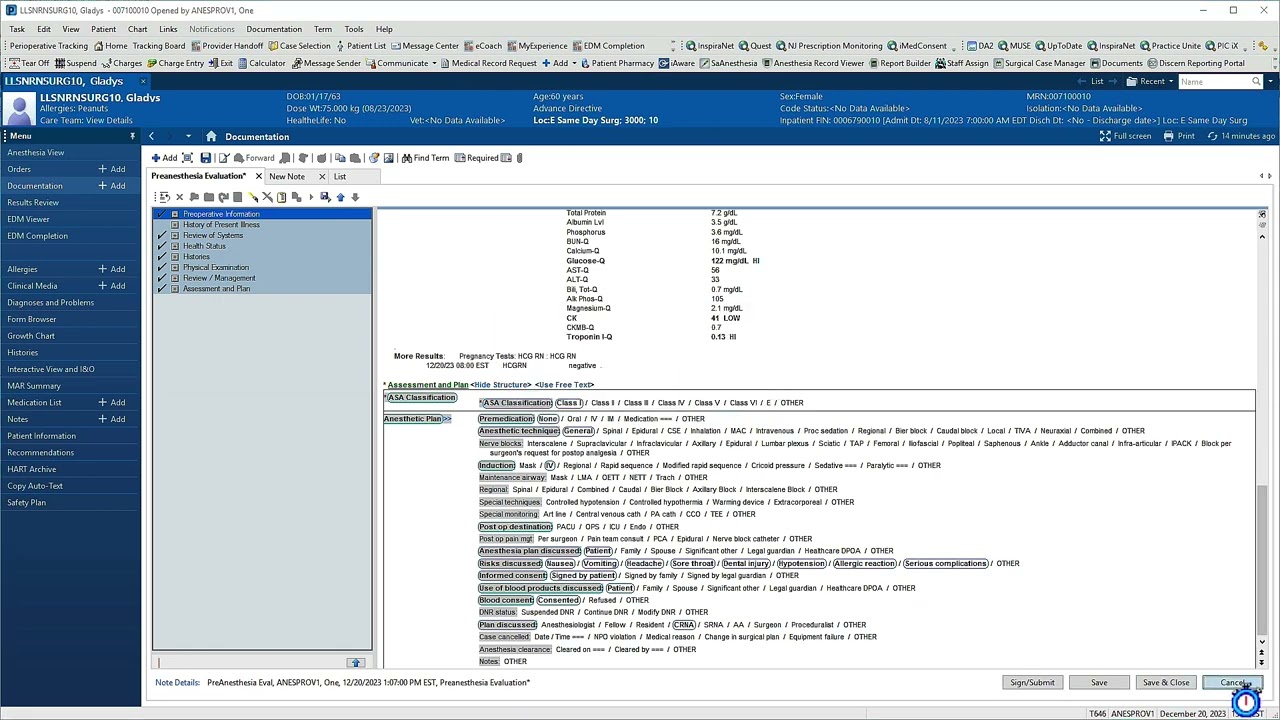Image resolution: width=1280 pixels, height=720 pixels.
Task: Suspend the current session
Action: point(76,63)
